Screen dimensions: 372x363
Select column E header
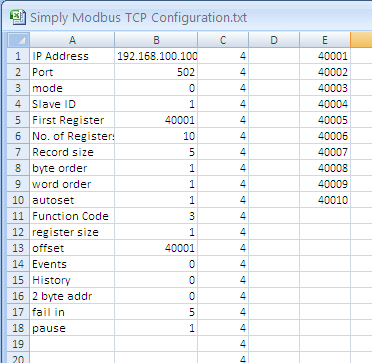pos(325,40)
